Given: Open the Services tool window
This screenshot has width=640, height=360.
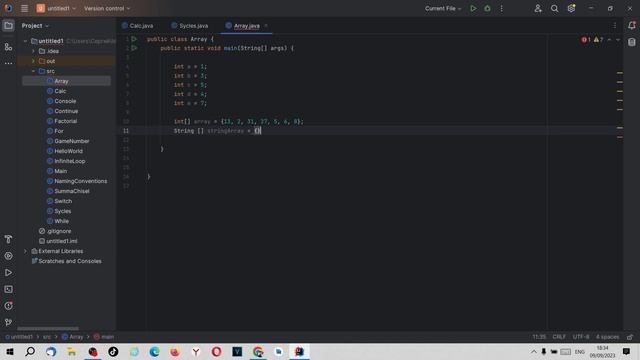Looking at the screenshot, I should (x=8, y=256).
